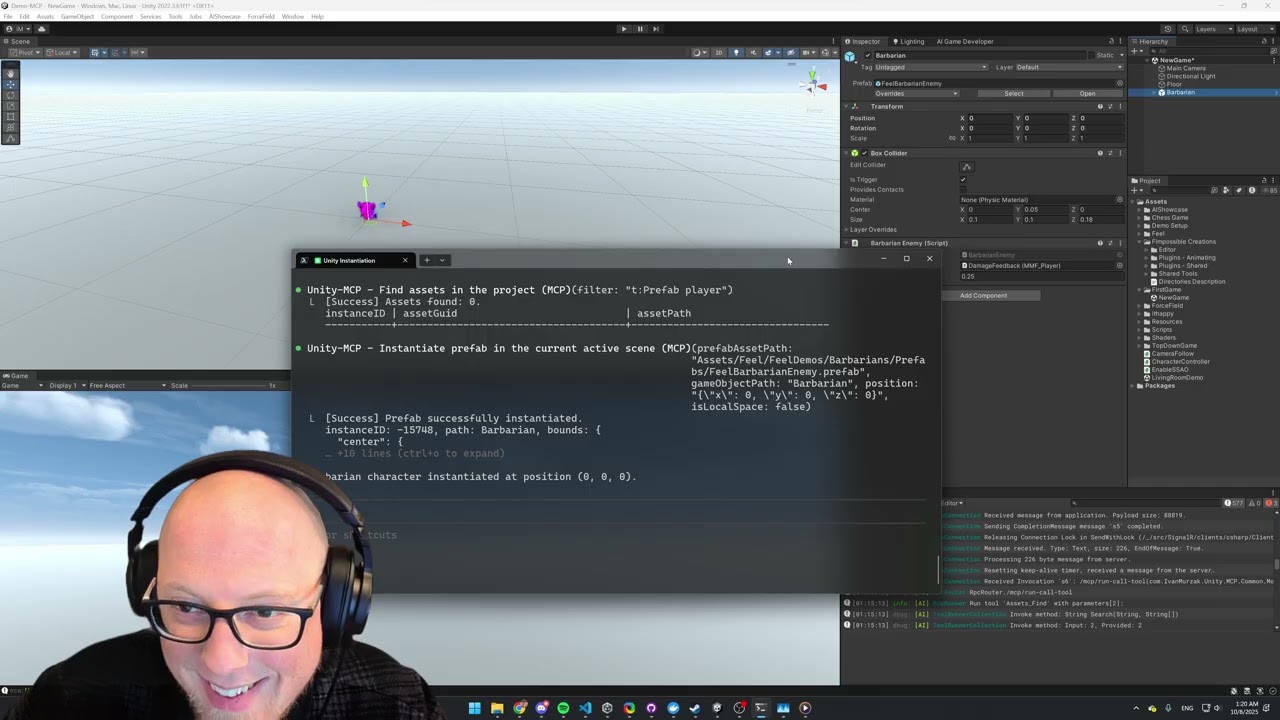The width and height of the screenshot is (1280, 720).
Task: Click the Edit Collider button icon
Action: pyautogui.click(x=966, y=166)
